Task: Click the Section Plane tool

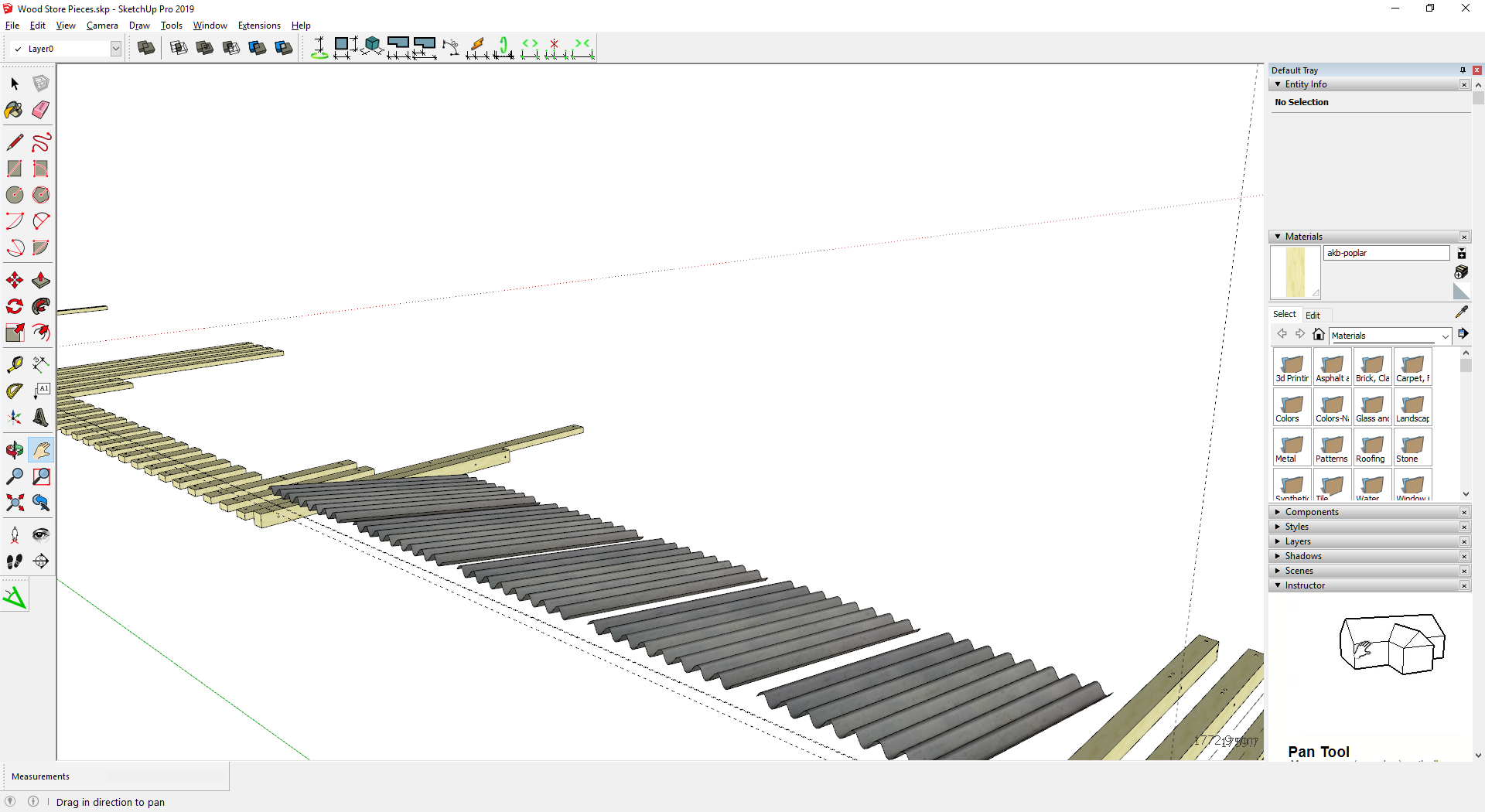Action: [x=41, y=561]
